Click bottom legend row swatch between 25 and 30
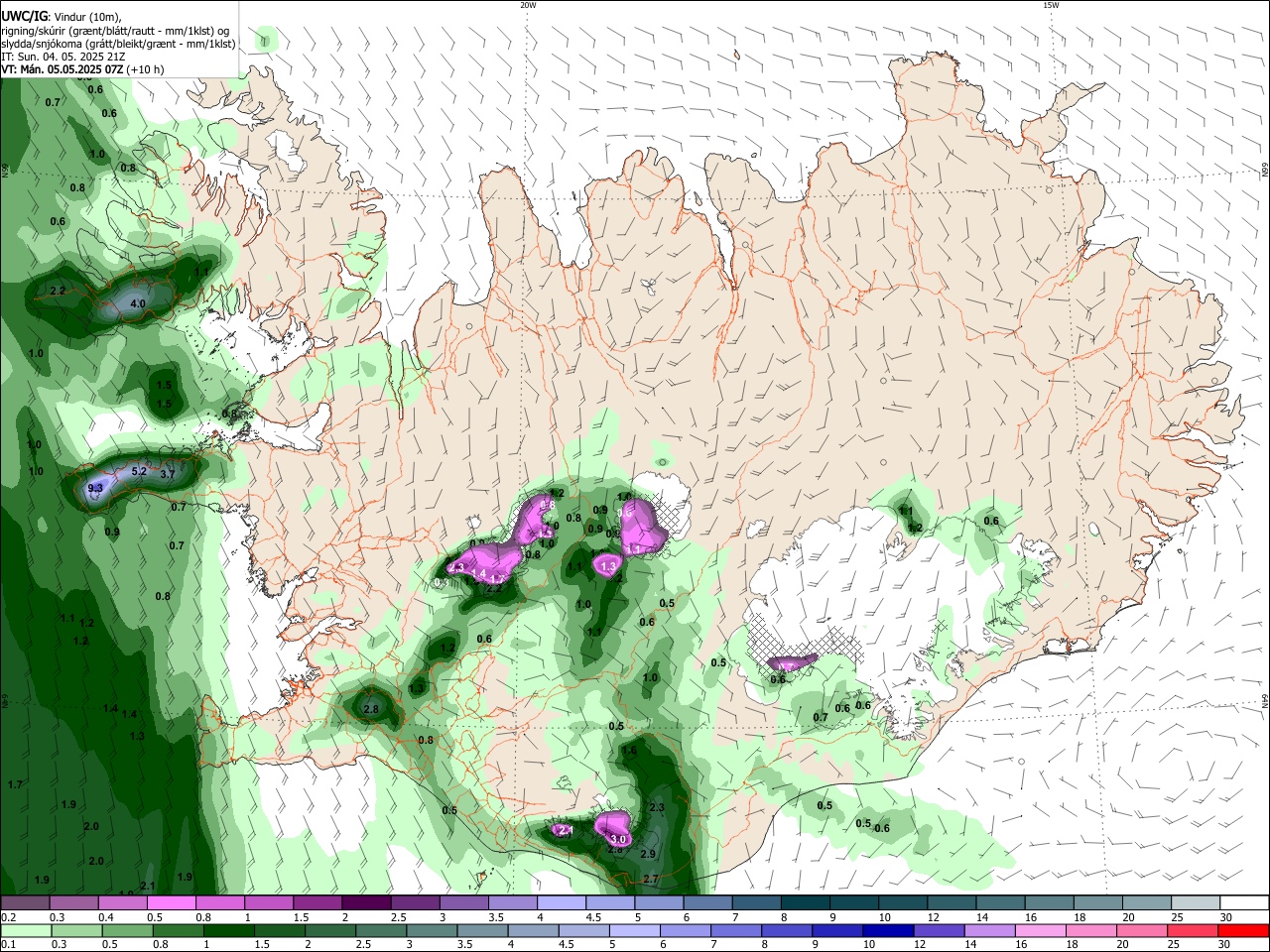The width and height of the screenshot is (1270, 952). [x=1194, y=930]
